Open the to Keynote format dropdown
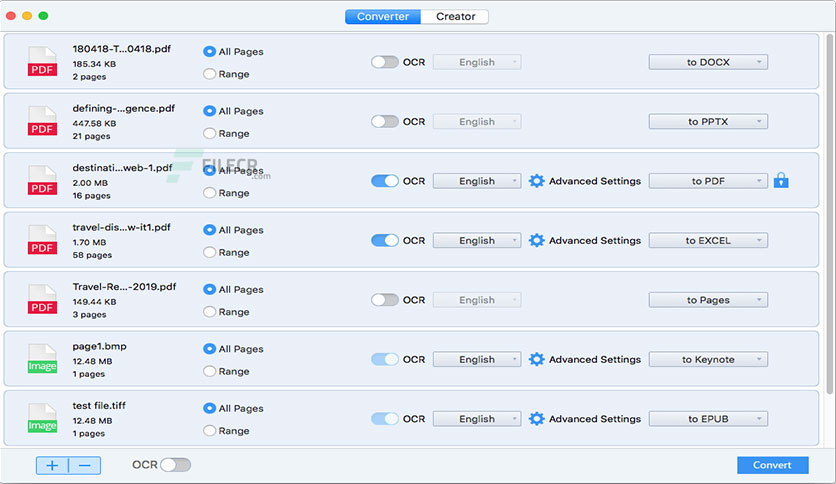 click(x=708, y=359)
